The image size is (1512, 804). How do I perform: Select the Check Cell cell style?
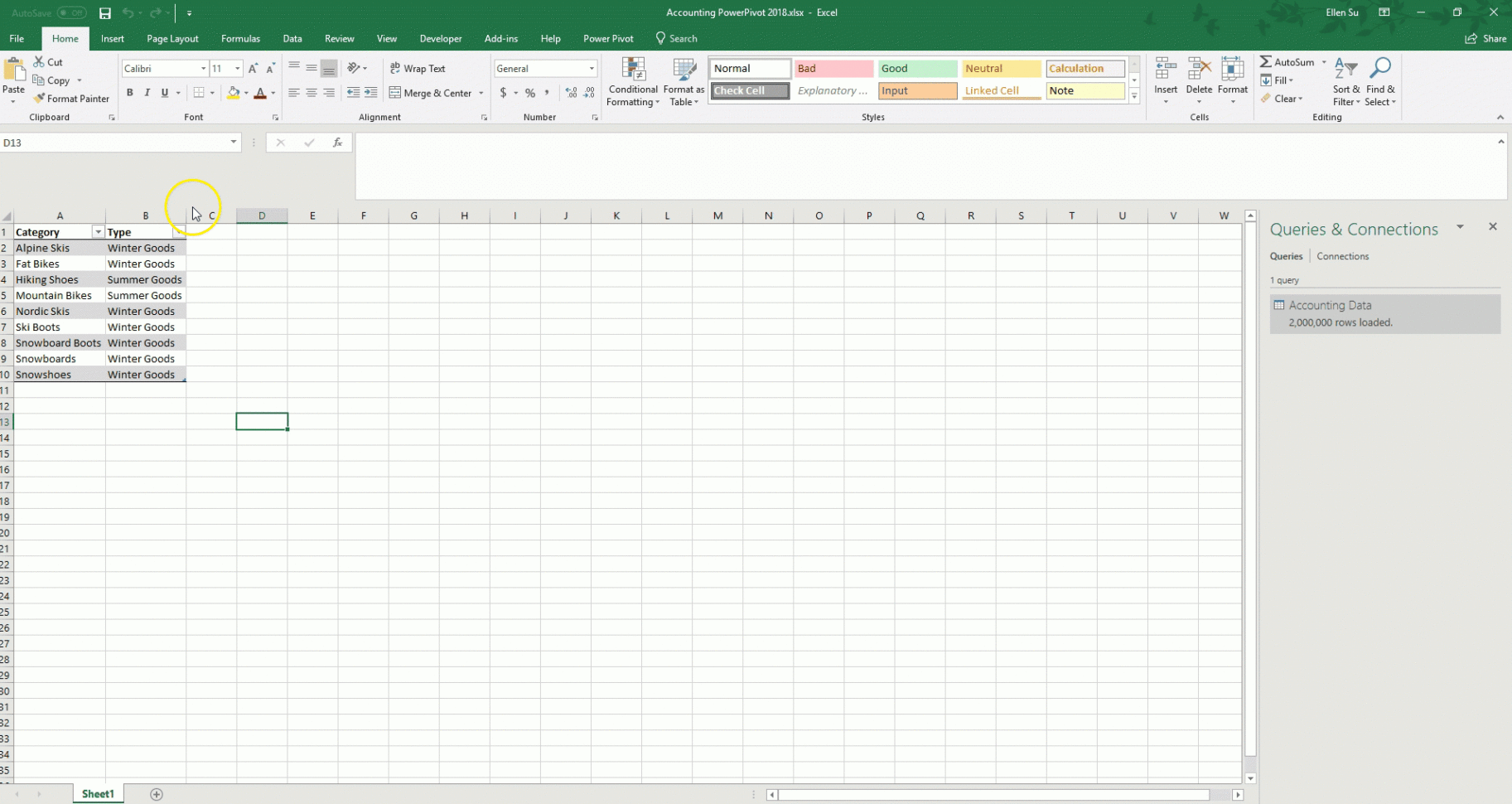point(748,90)
